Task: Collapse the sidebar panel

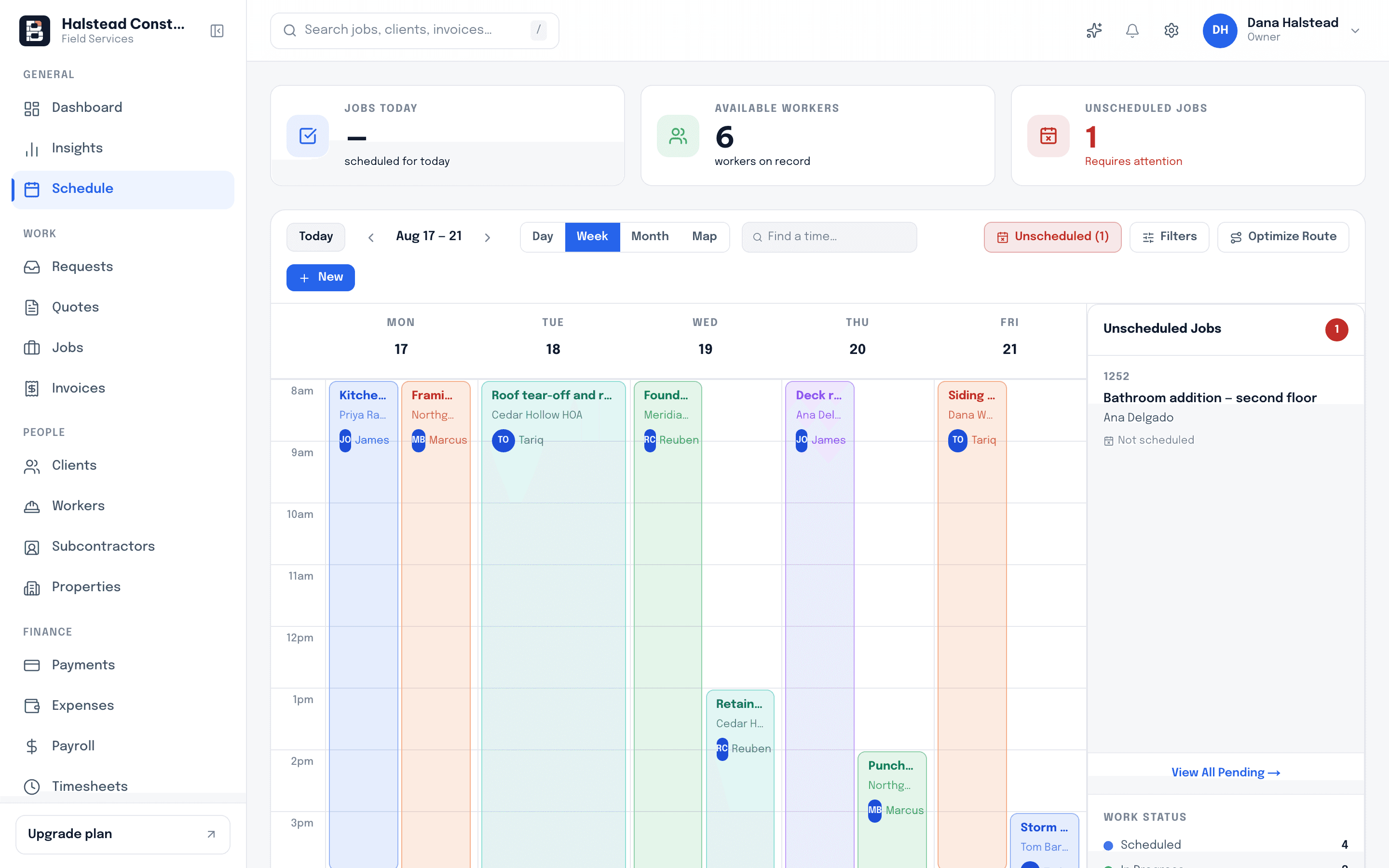Action: [x=217, y=30]
